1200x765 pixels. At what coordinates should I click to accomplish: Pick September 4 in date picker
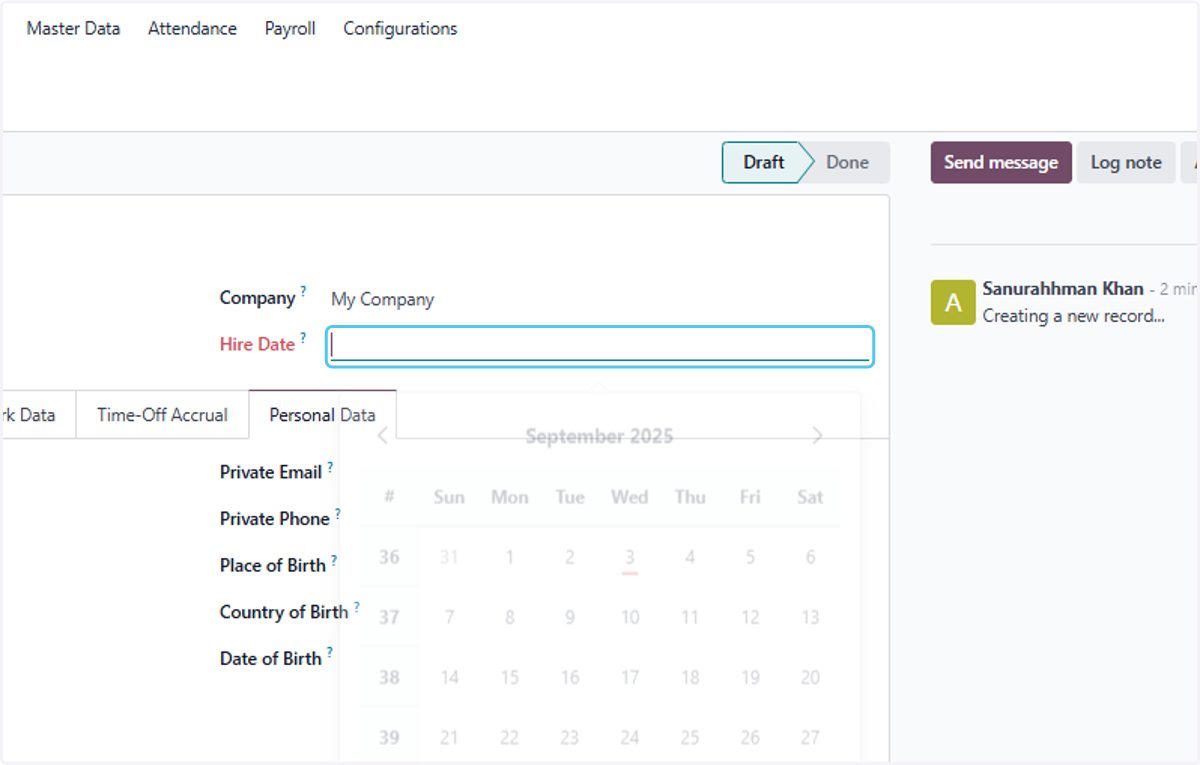point(690,557)
